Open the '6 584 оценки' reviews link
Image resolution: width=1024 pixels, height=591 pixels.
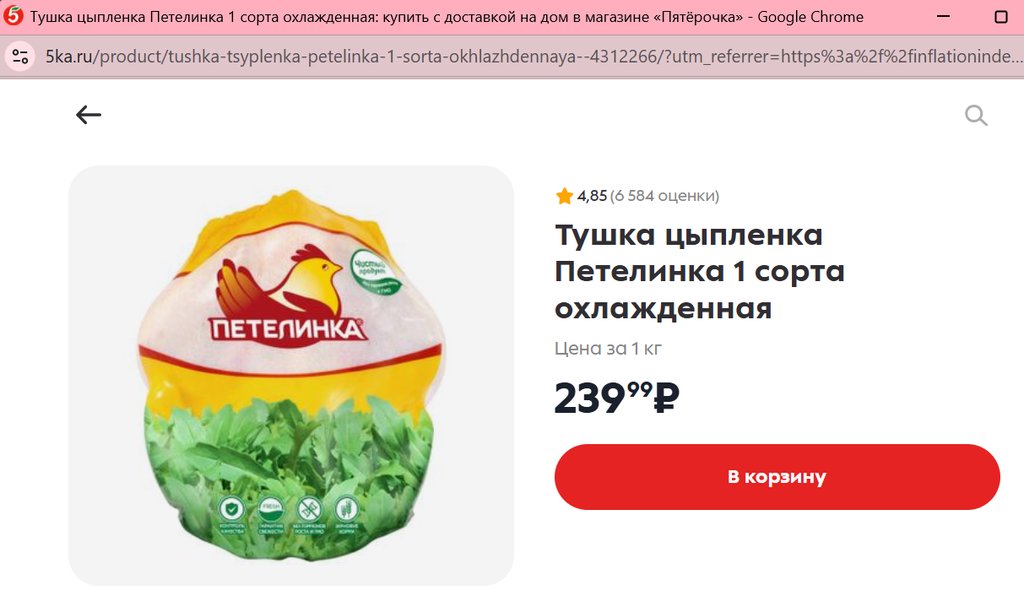pyautogui.click(x=664, y=196)
